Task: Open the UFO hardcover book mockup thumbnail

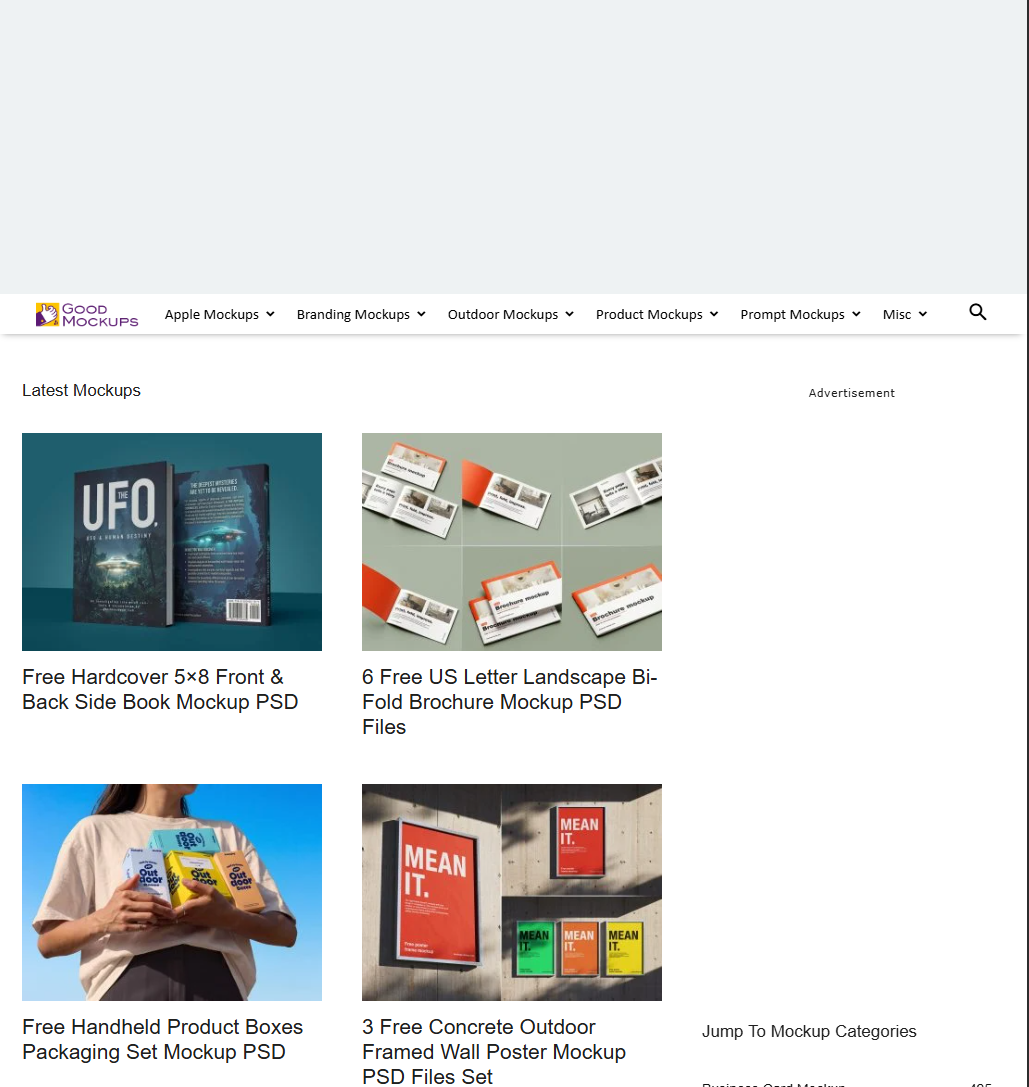Action: 172,542
